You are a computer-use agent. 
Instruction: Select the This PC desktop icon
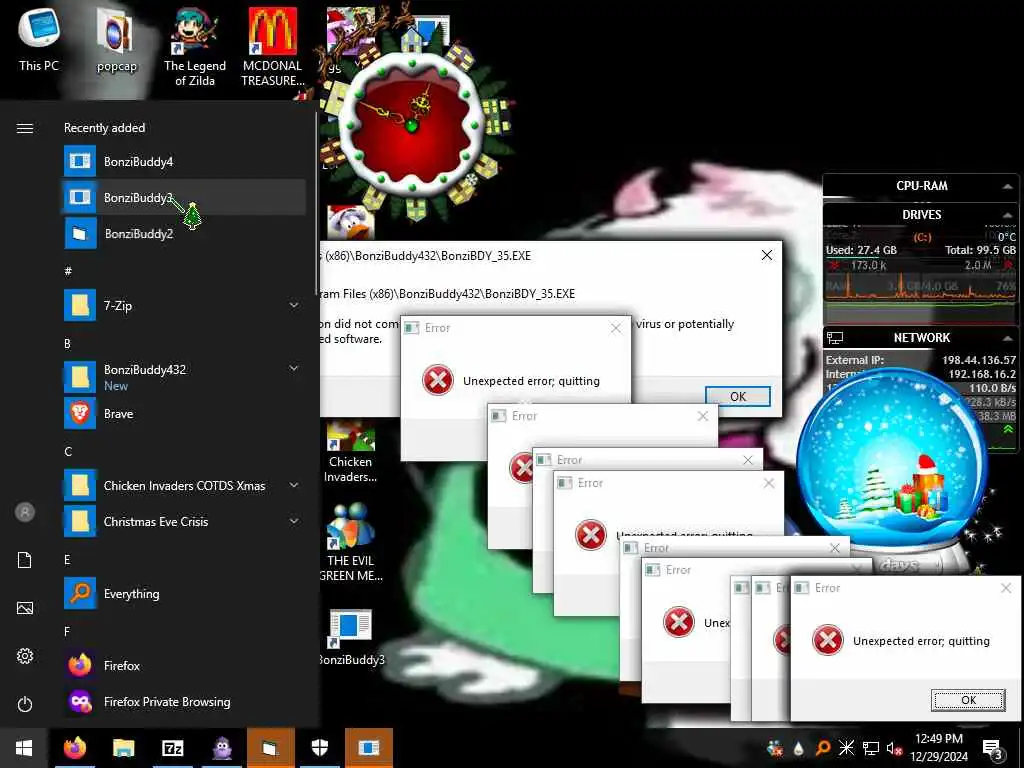pos(39,40)
